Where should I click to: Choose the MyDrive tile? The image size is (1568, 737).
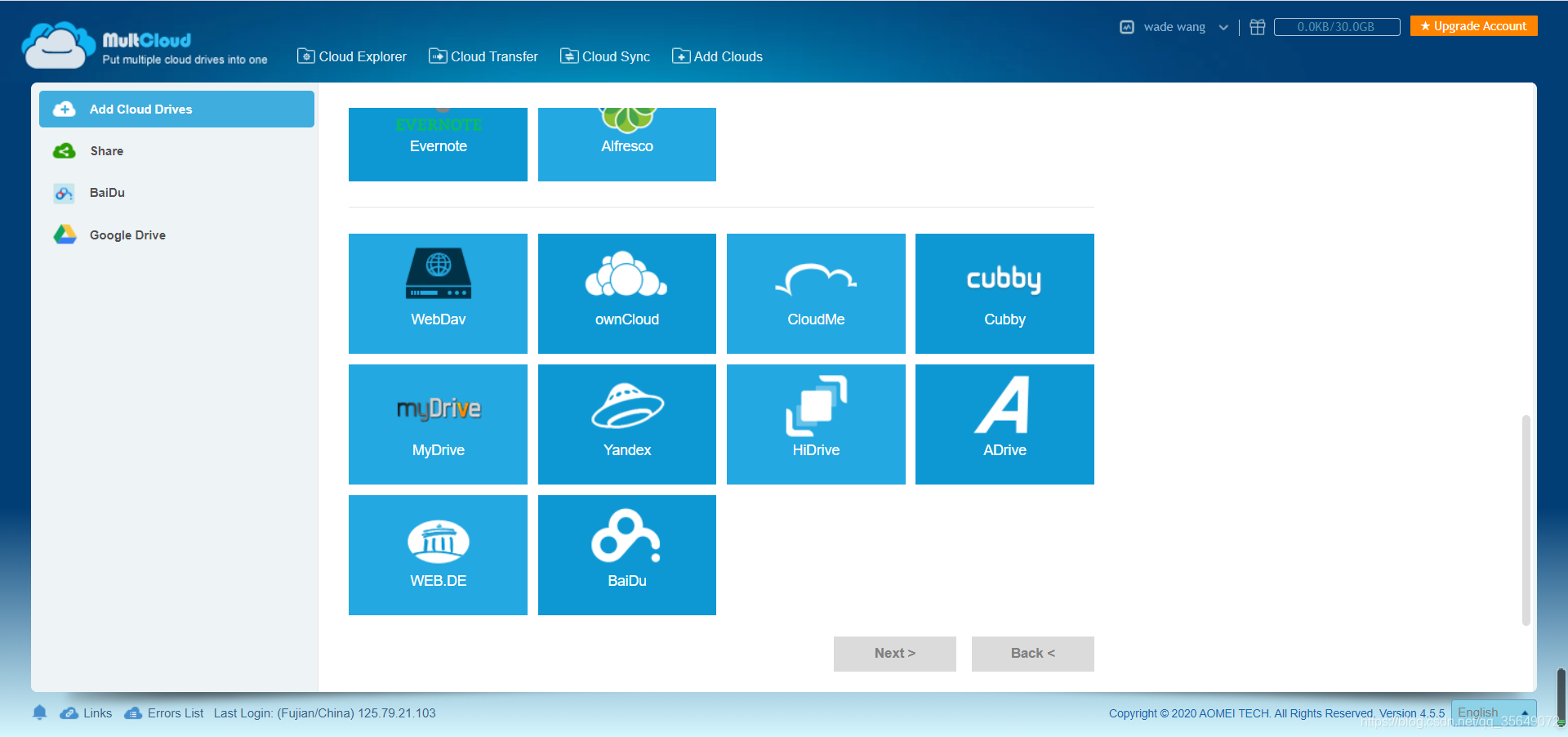(x=438, y=424)
